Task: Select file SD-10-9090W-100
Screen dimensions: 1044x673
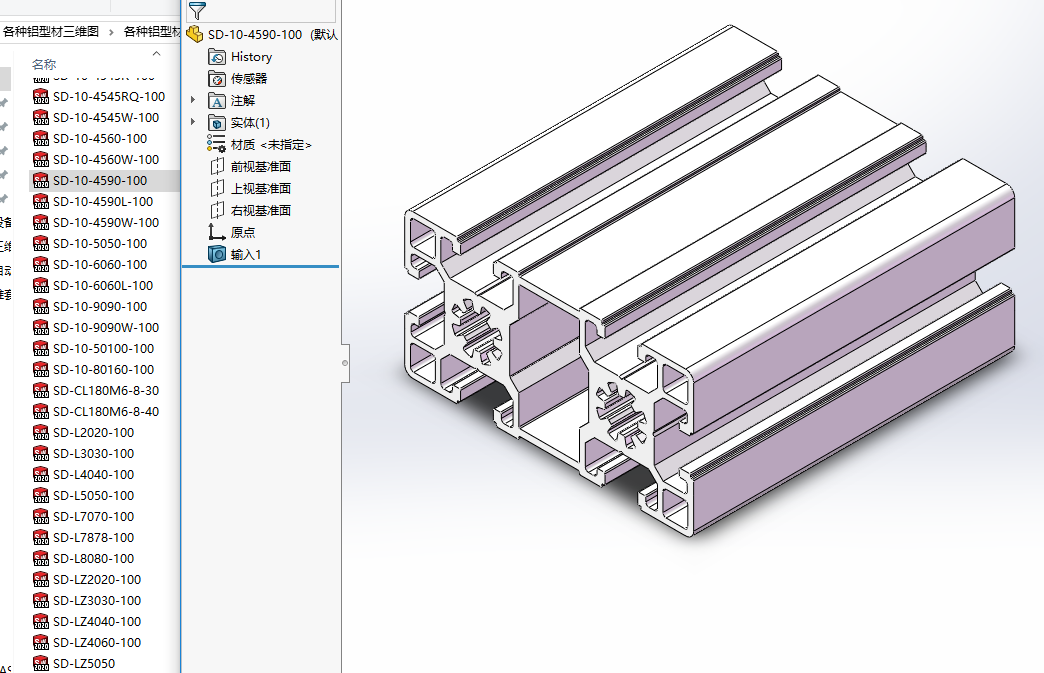Action: pos(105,328)
